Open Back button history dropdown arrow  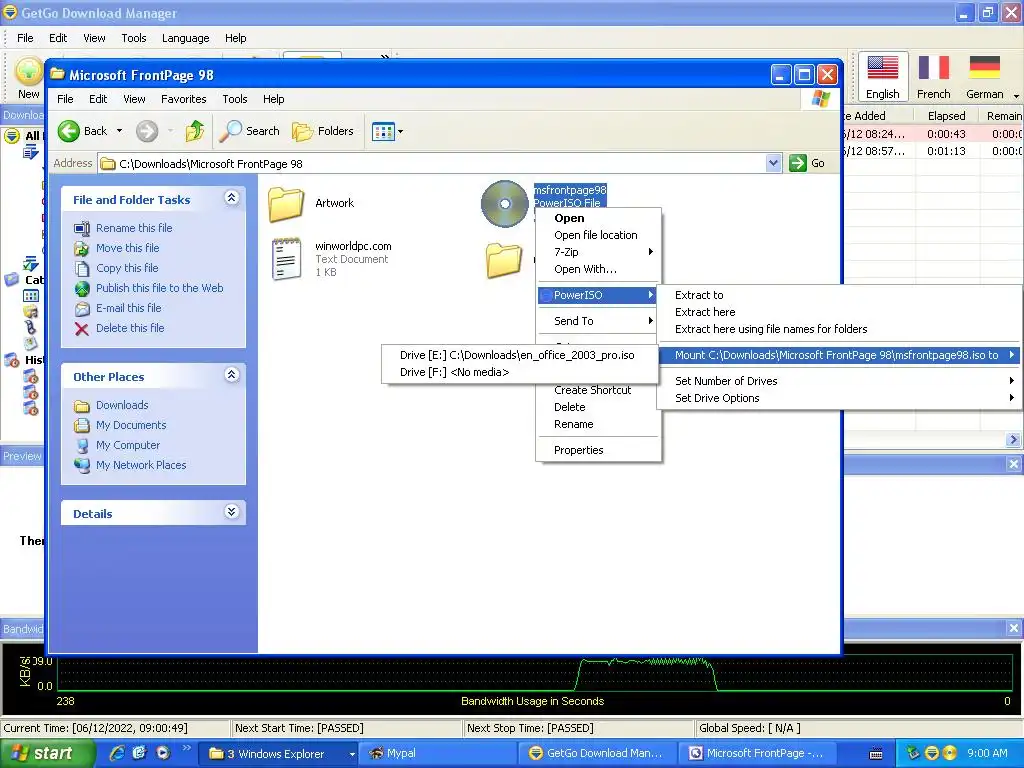(120, 131)
